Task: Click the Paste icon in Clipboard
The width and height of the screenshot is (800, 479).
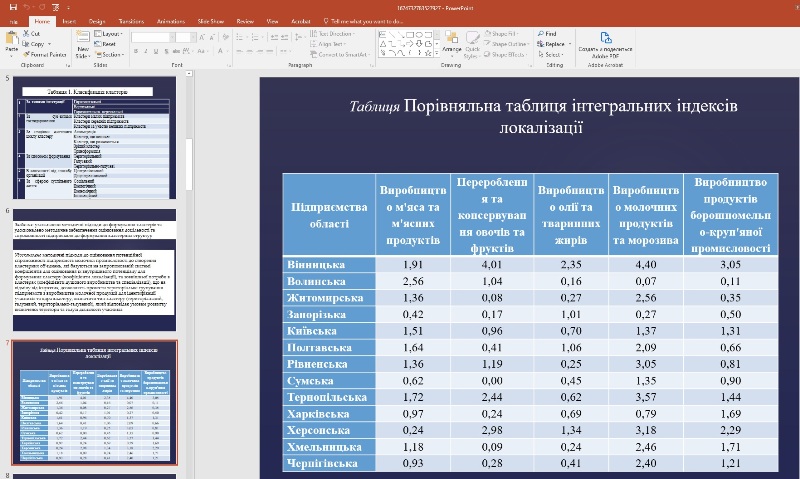Action: point(11,40)
